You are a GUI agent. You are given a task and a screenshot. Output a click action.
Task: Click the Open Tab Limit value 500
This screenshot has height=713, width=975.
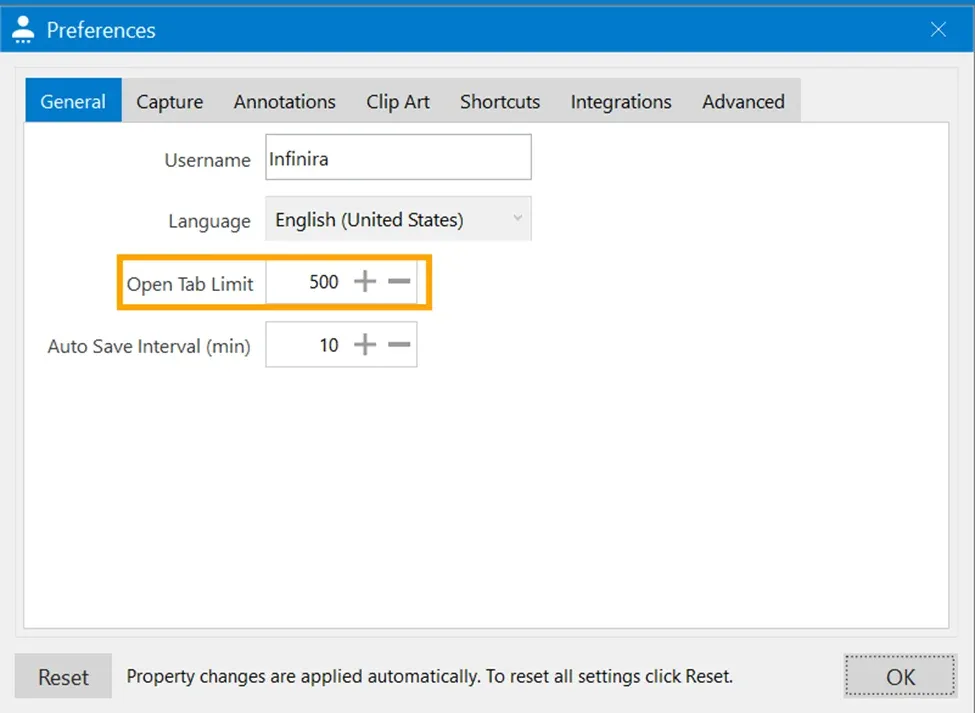(323, 282)
